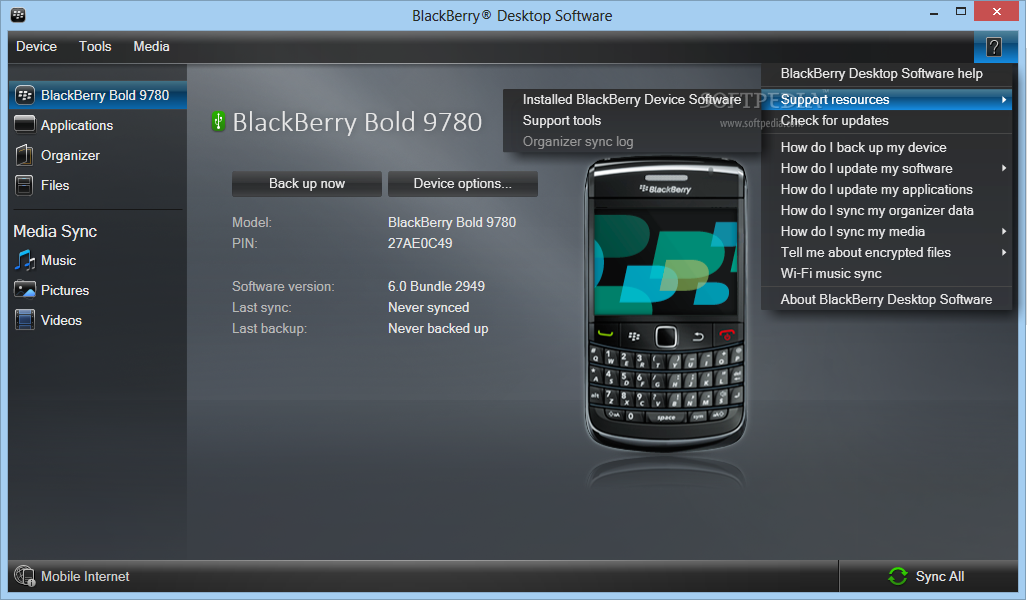This screenshot has width=1027, height=600.
Task: Click the Mobile Internet label
Action: (x=85, y=576)
